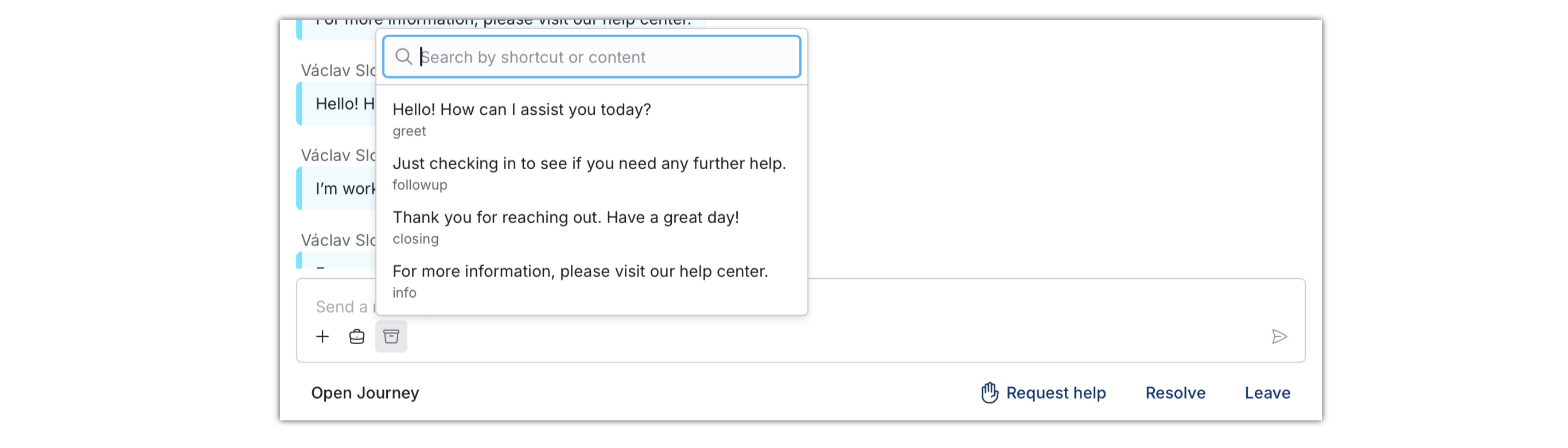
Task: Click the Send a message text area
Action: (x=800, y=306)
